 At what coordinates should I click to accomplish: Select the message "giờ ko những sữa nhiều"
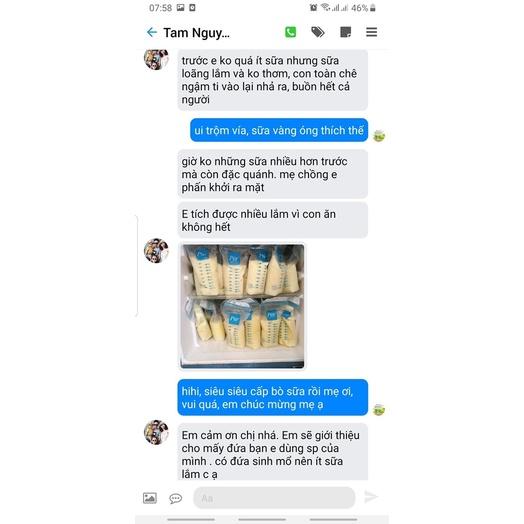tap(273, 174)
